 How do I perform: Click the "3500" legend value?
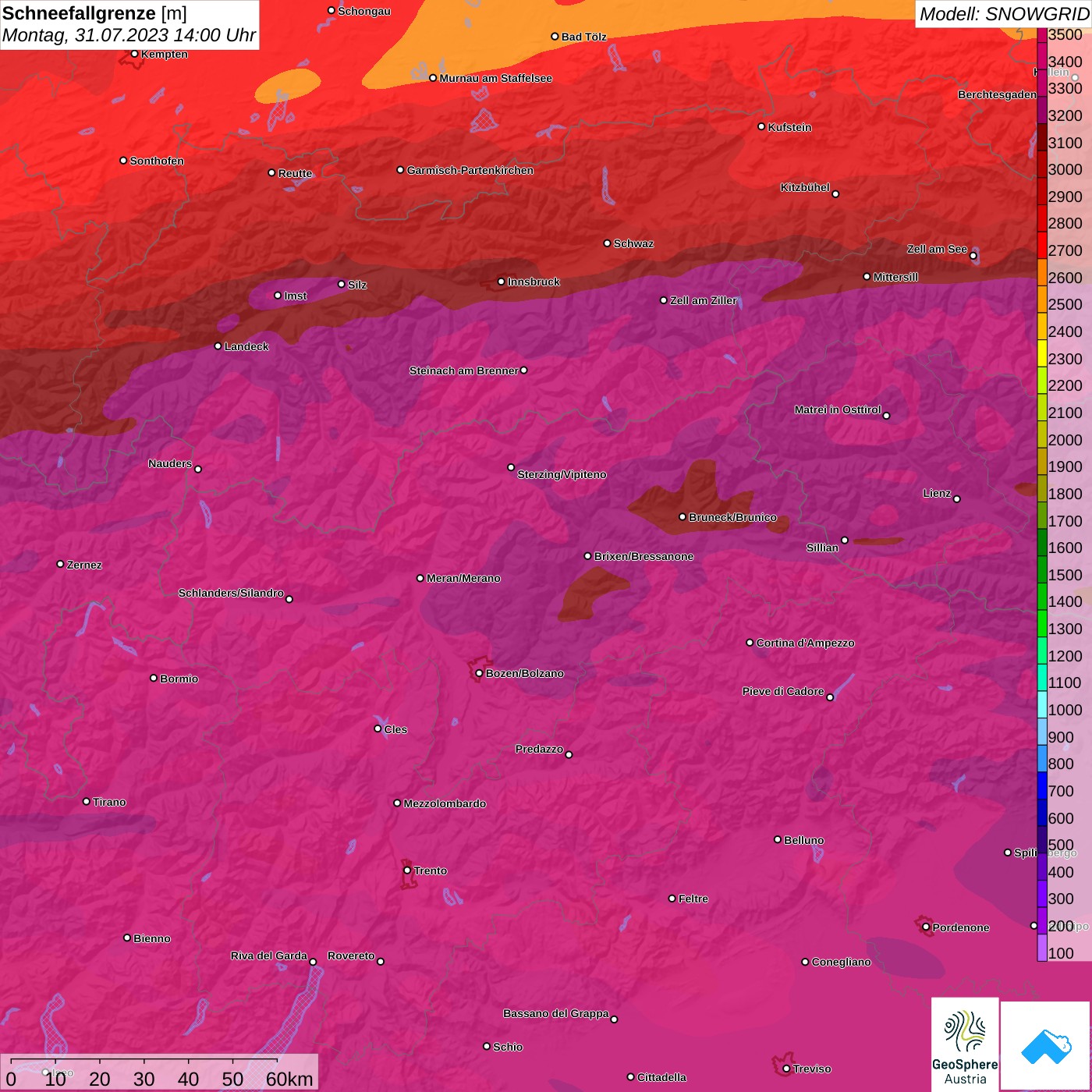point(1065,34)
